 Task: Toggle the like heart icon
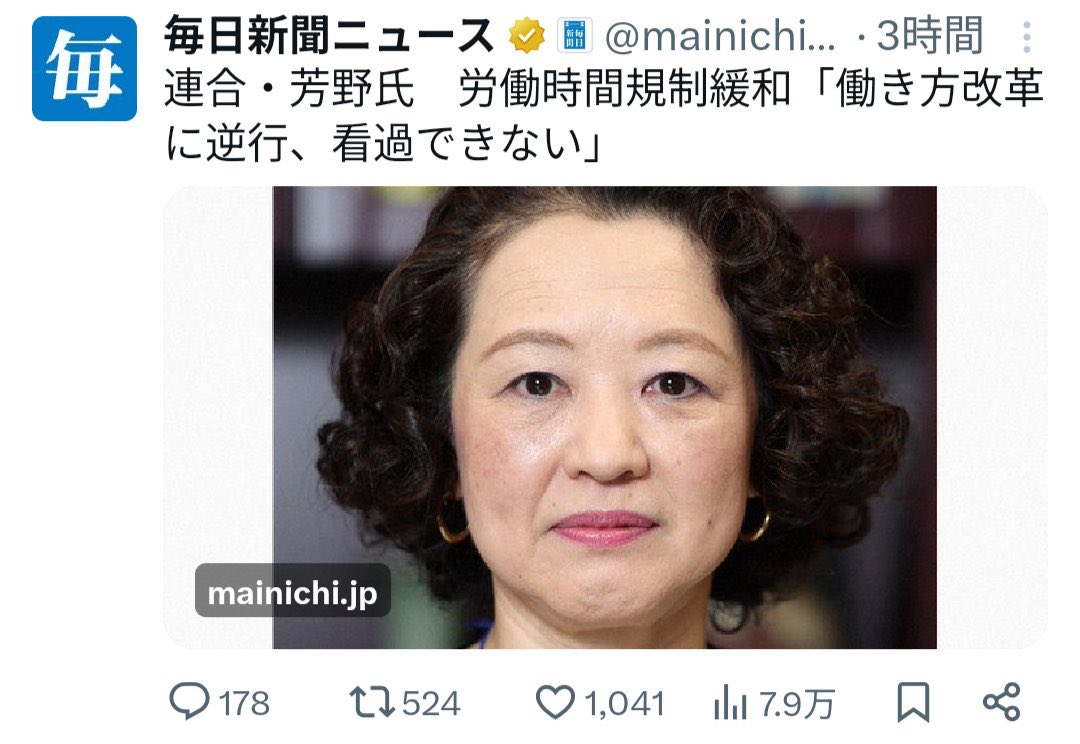[555, 703]
